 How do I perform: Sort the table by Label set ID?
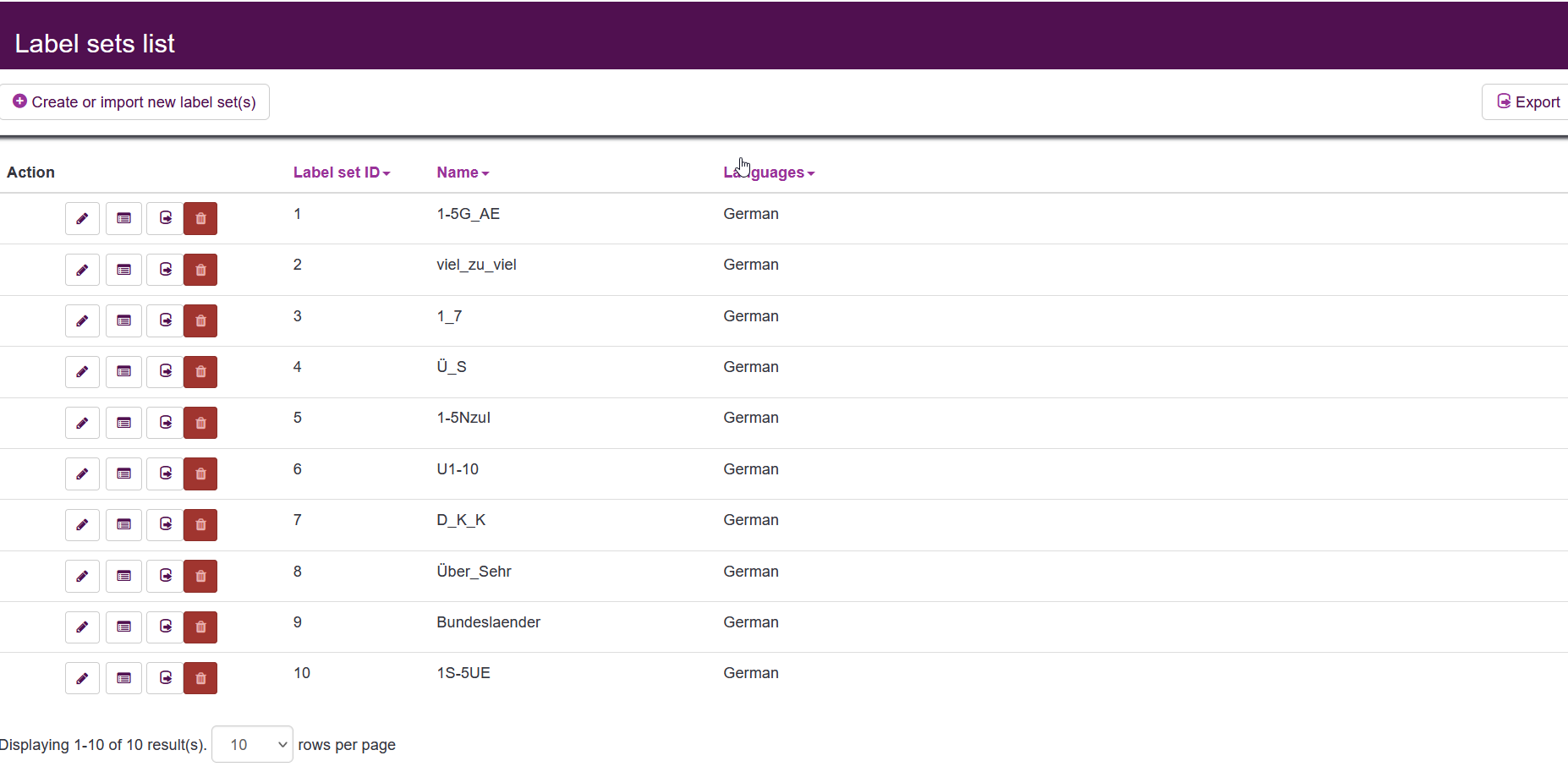point(342,172)
